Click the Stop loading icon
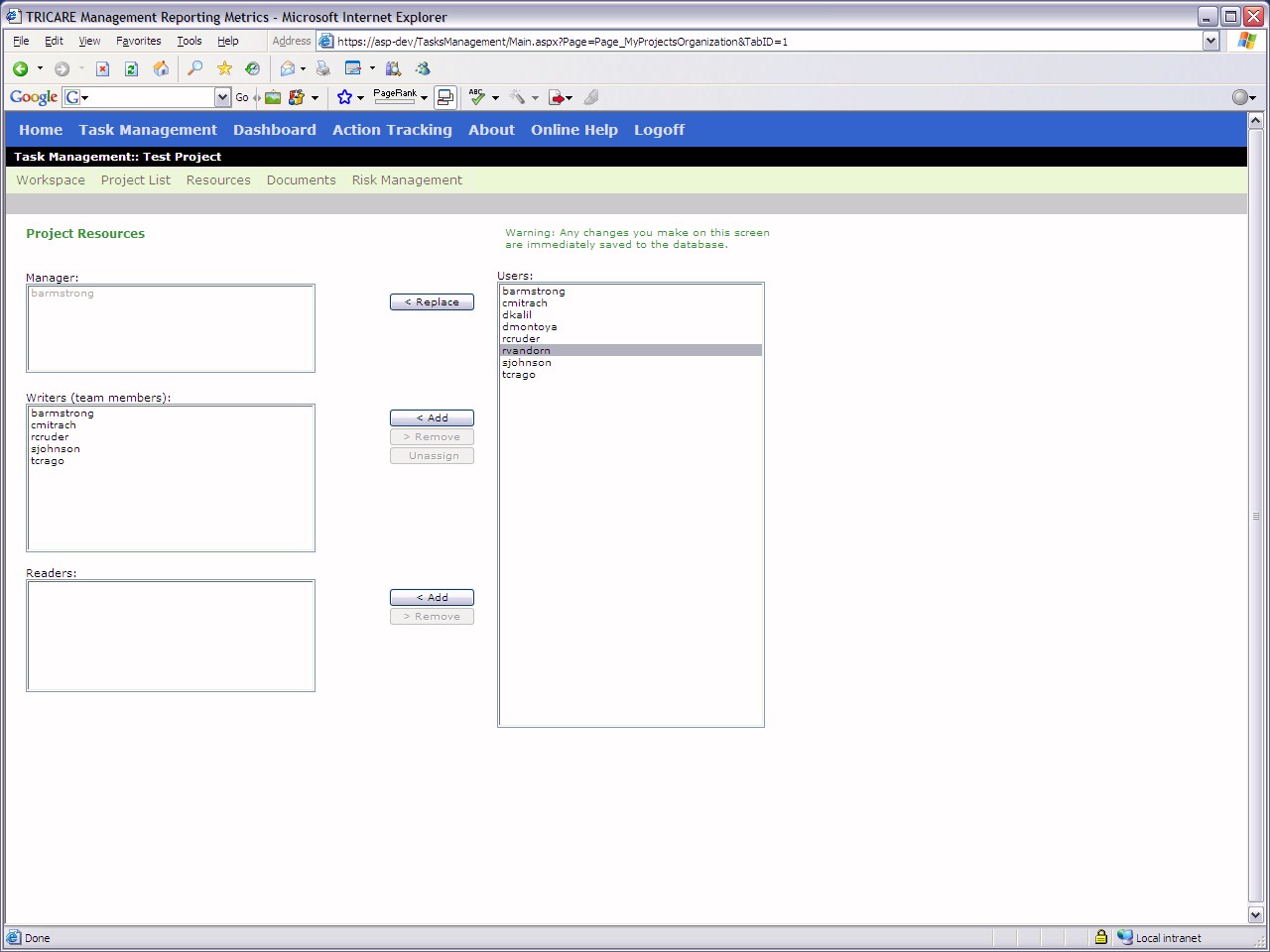The width and height of the screenshot is (1270, 952). click(x=102, y=68)
